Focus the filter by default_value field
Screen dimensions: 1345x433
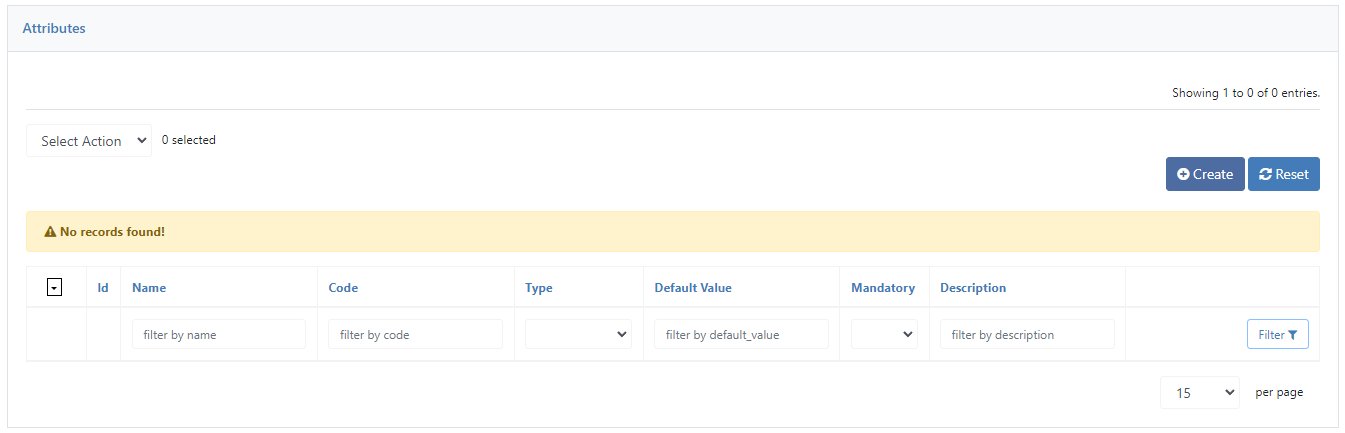coord(741,335)
